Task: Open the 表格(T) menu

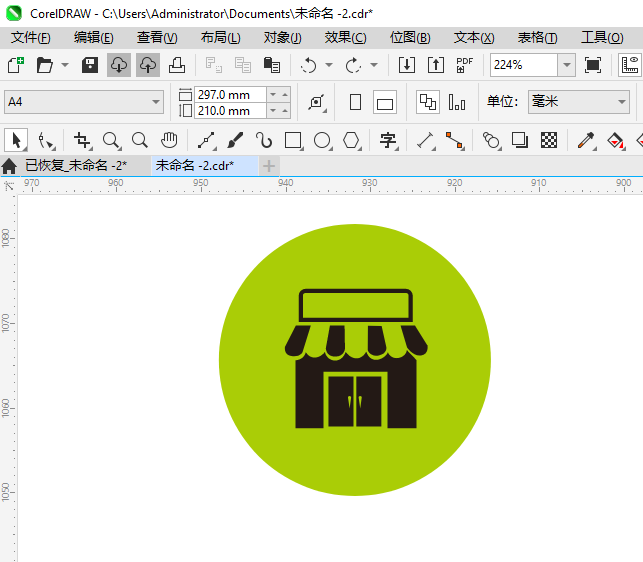Action: point(538,38)
